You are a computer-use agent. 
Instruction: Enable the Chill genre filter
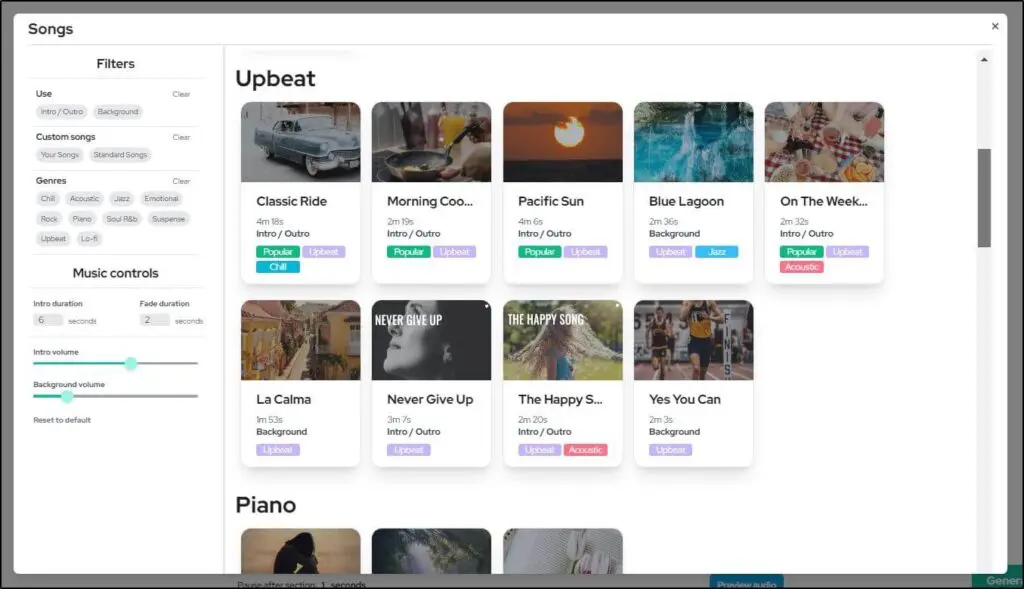46,198
